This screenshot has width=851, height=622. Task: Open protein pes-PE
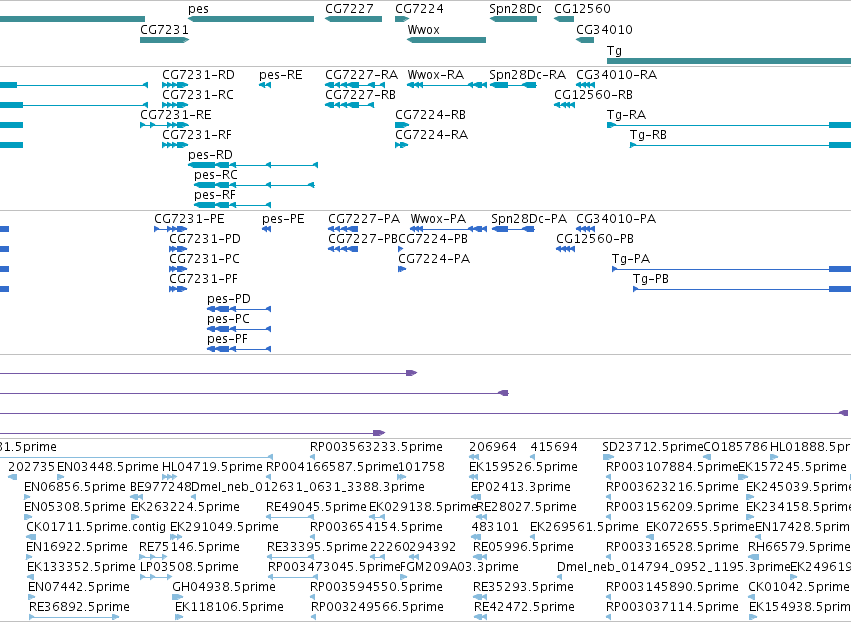283,219
